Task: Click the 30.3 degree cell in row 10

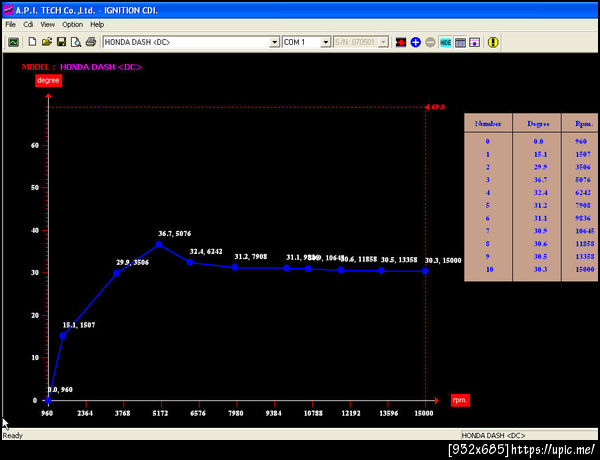Action: [x=540, y=269]
